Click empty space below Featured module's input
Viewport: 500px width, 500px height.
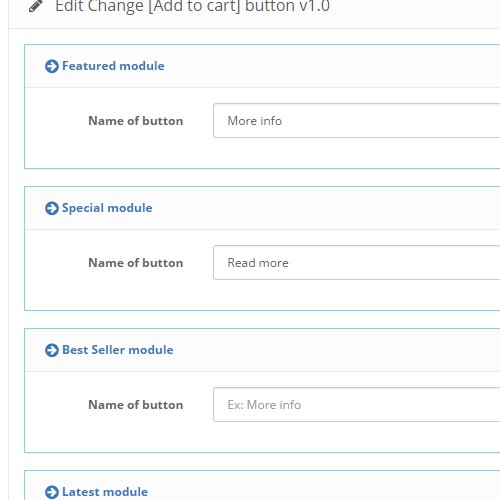click(x=262, y=153)
